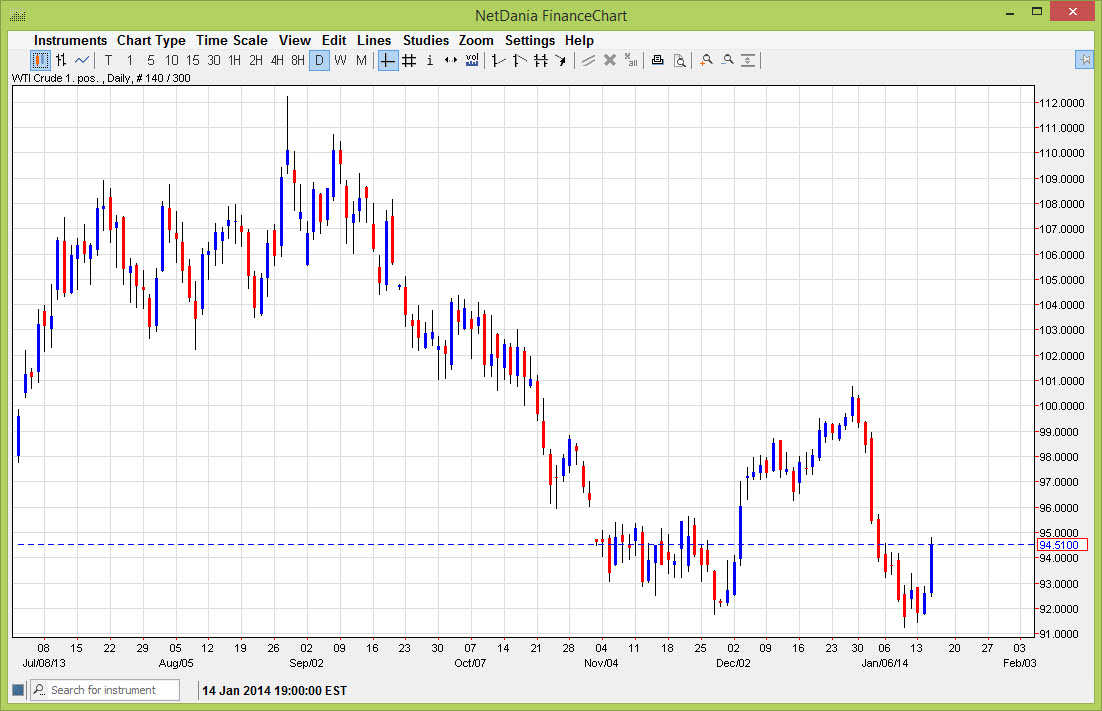Toggle the chart grid icon
Image resolution: width=1102 pixels, height=711 pixels.
[408, 60]
